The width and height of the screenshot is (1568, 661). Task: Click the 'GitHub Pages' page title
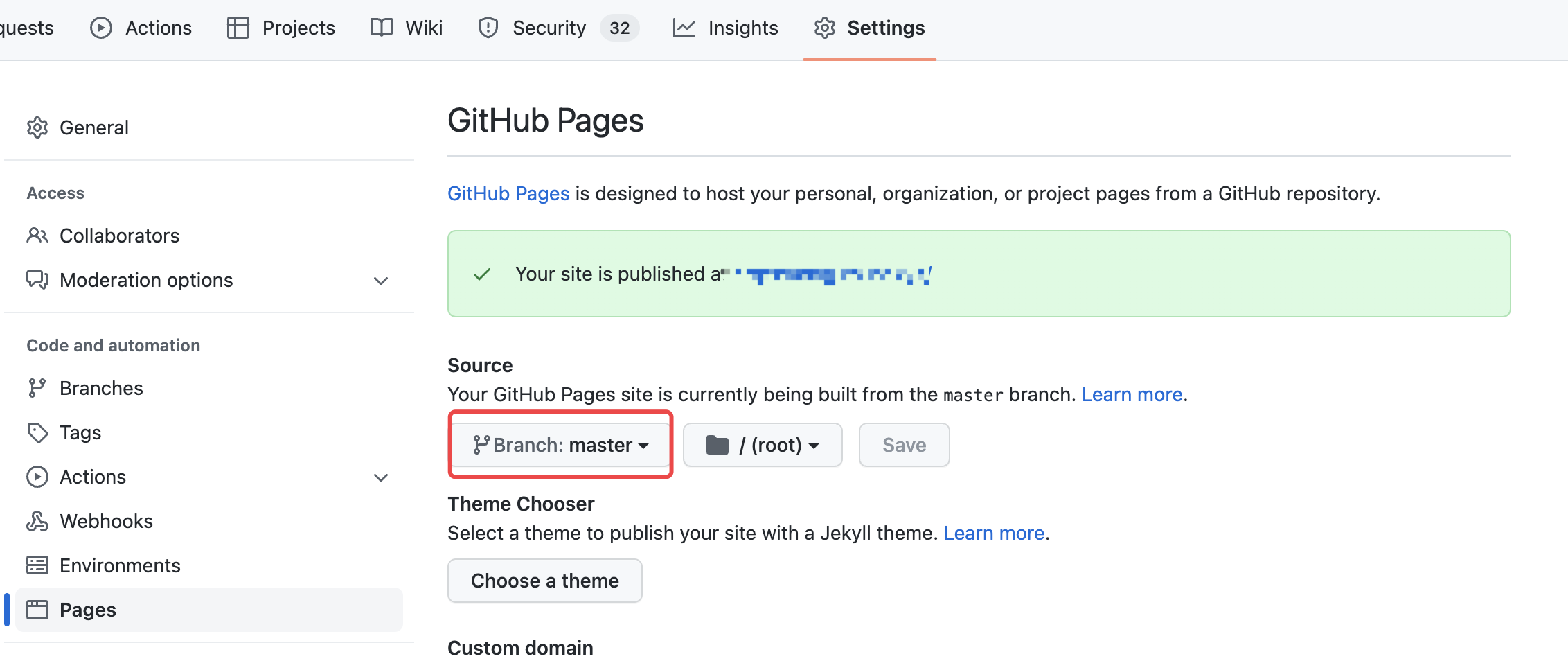tap(546, 121)
